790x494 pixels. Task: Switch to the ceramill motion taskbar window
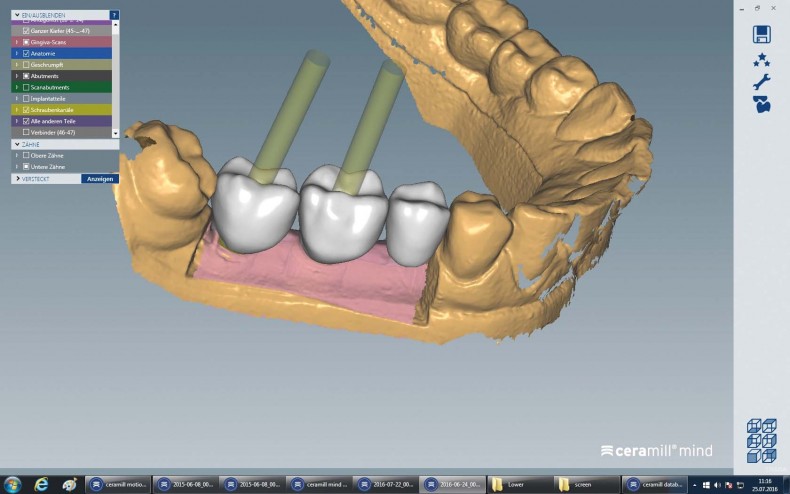click(118, 484)
